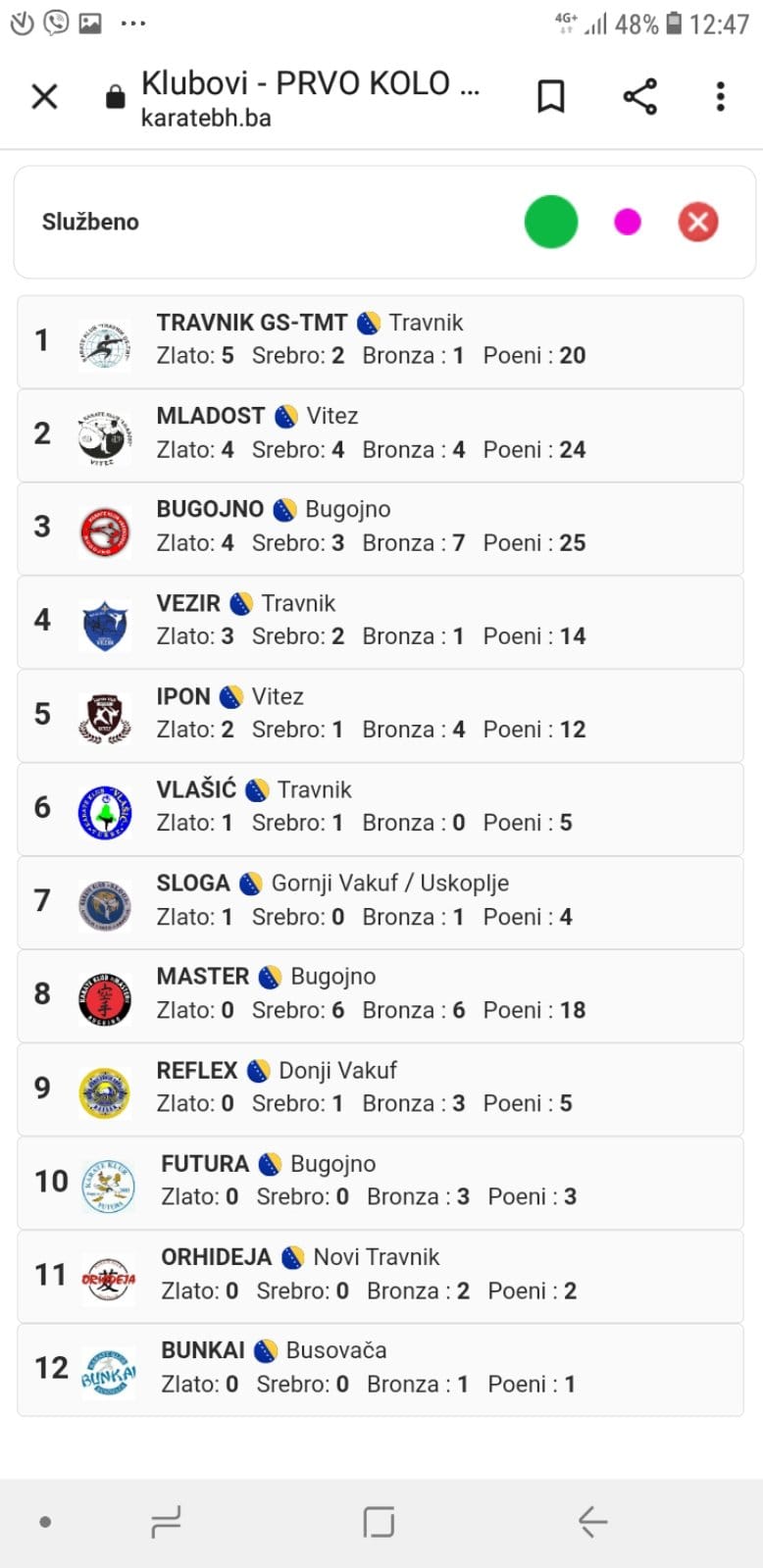Open the VEZIR Travnik club entry
Viewport: 763px width, 1568px height.
381,623
